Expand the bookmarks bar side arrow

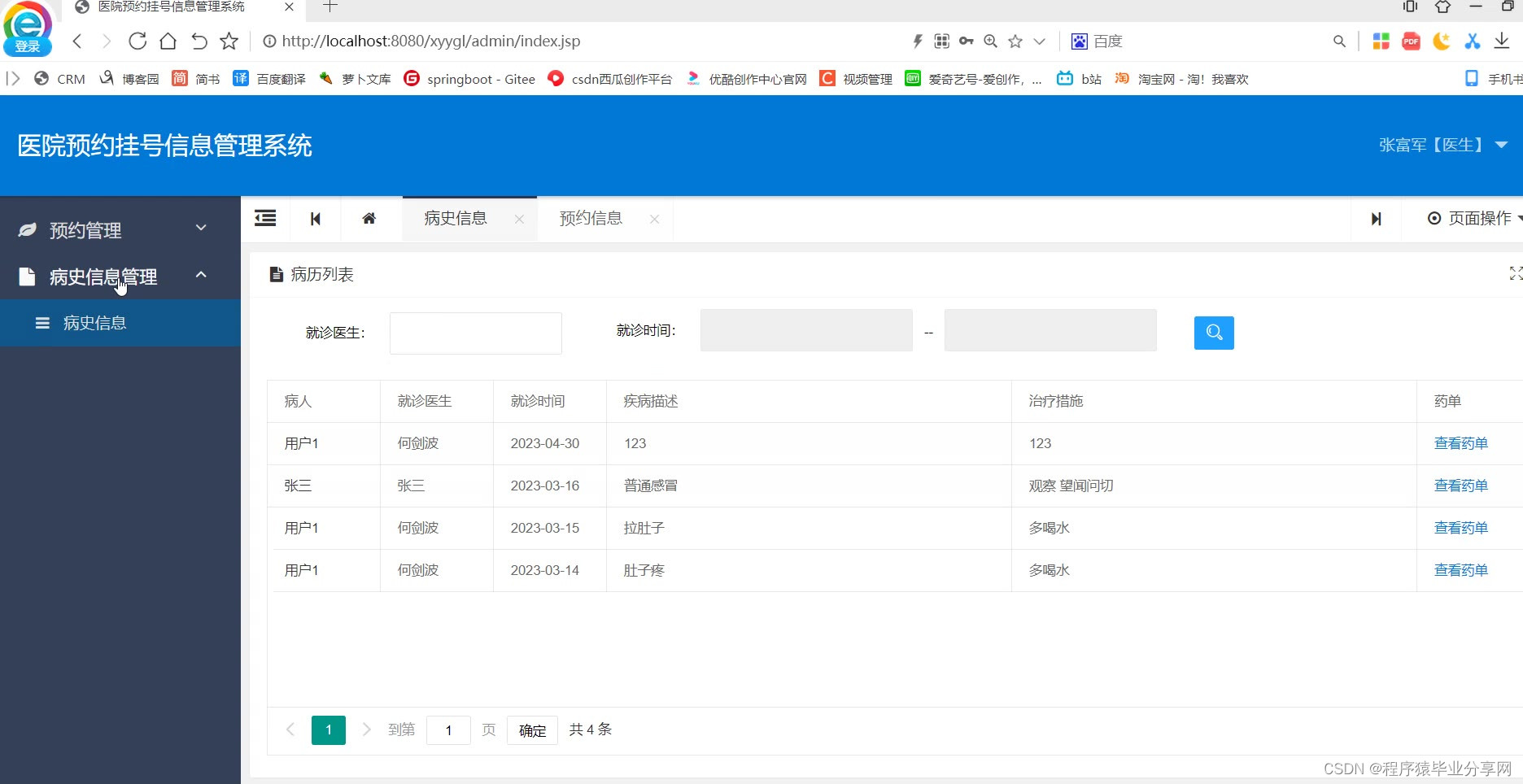pyautogui.click(x=12, y=79)
